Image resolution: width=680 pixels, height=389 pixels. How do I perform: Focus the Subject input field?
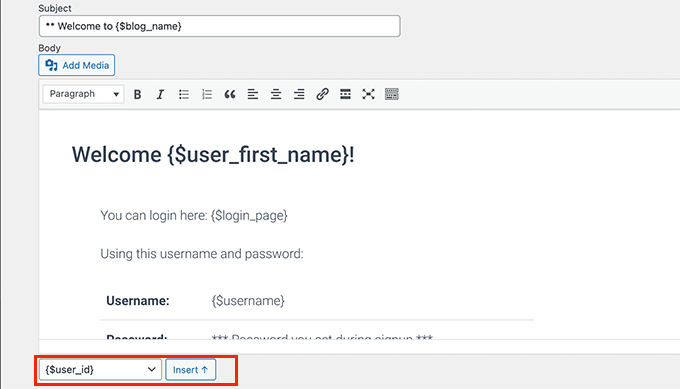click(x=219, y=26)
